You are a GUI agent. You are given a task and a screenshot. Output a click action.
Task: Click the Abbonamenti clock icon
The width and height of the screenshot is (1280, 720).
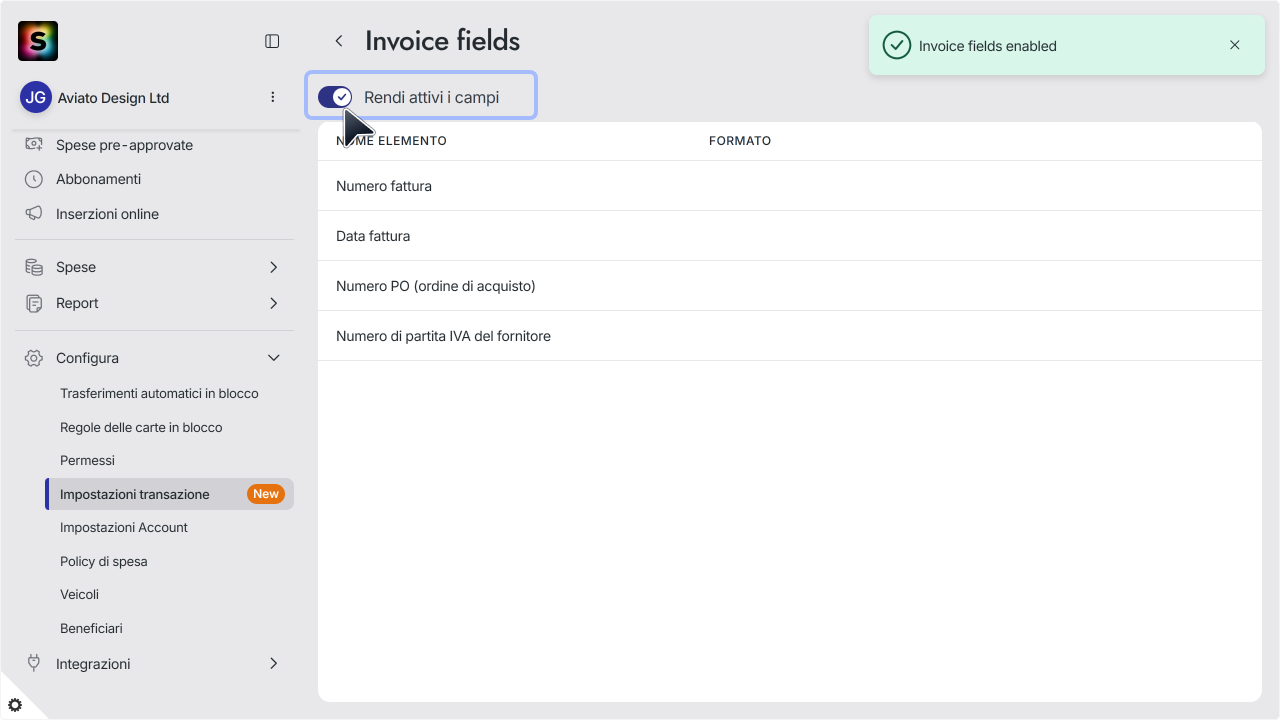coord(34,179)
